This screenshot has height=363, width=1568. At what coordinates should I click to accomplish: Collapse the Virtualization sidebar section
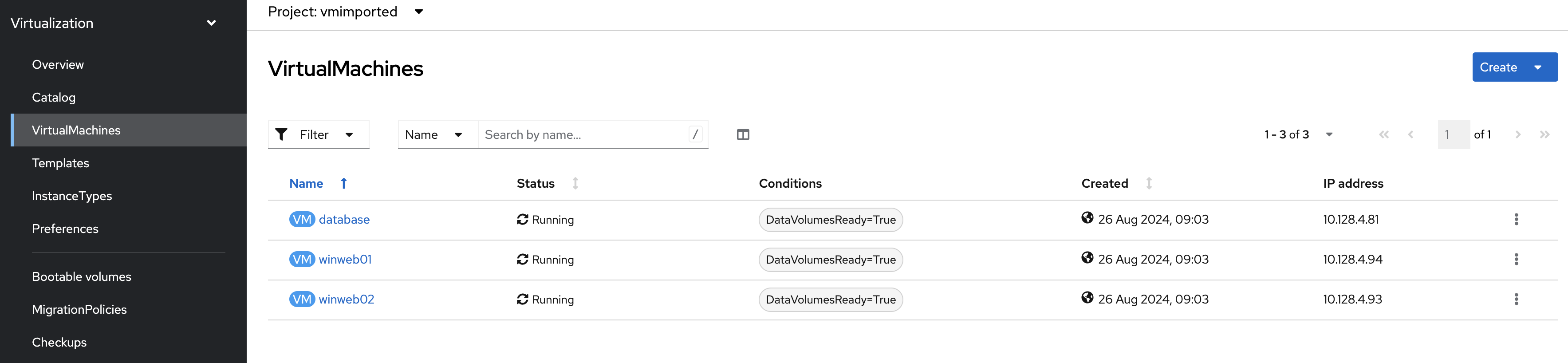point(211,23)
